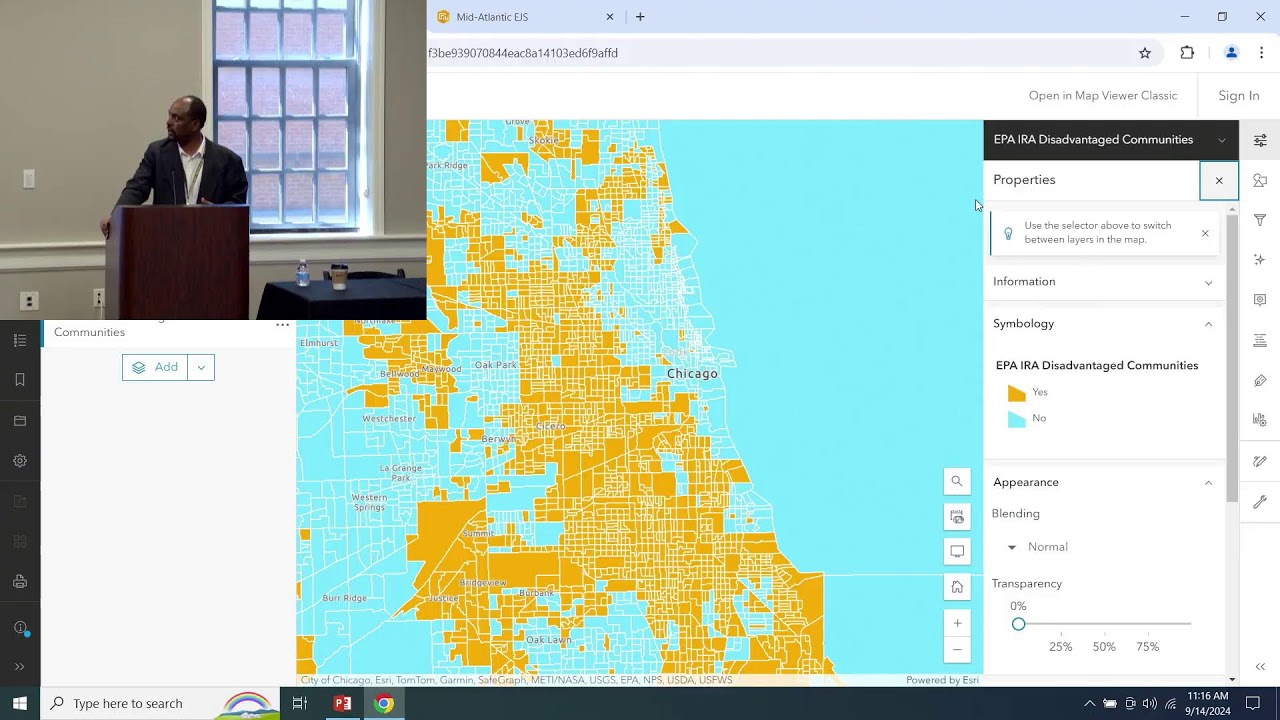
Task: Open the volume control in system tray
Action: [x=1150, y=704]
